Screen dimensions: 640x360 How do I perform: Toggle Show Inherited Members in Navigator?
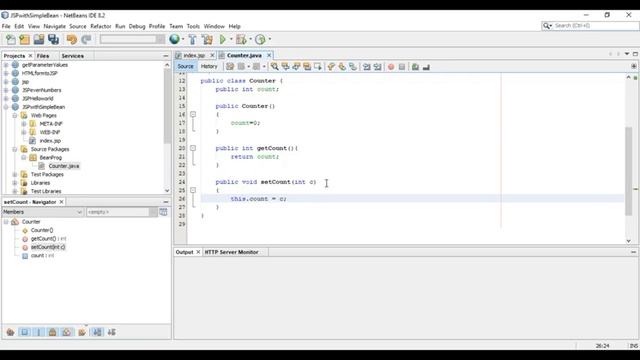[x=10, y=332]
